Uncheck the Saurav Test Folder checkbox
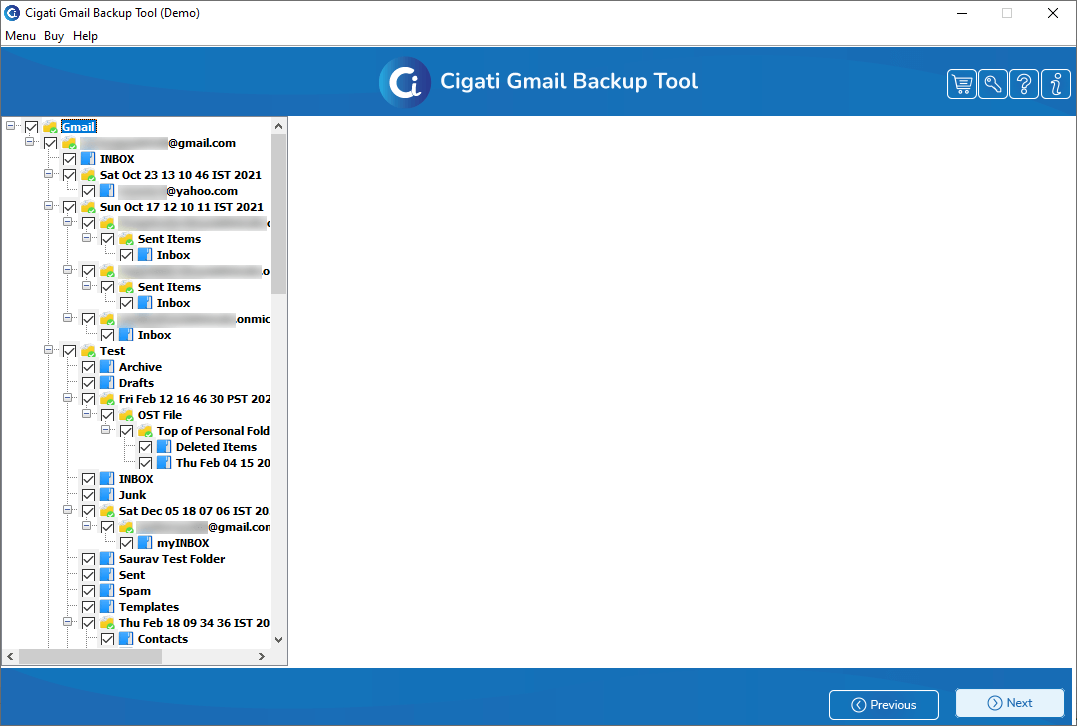1077x726 pixels. (x=89, y=559)
